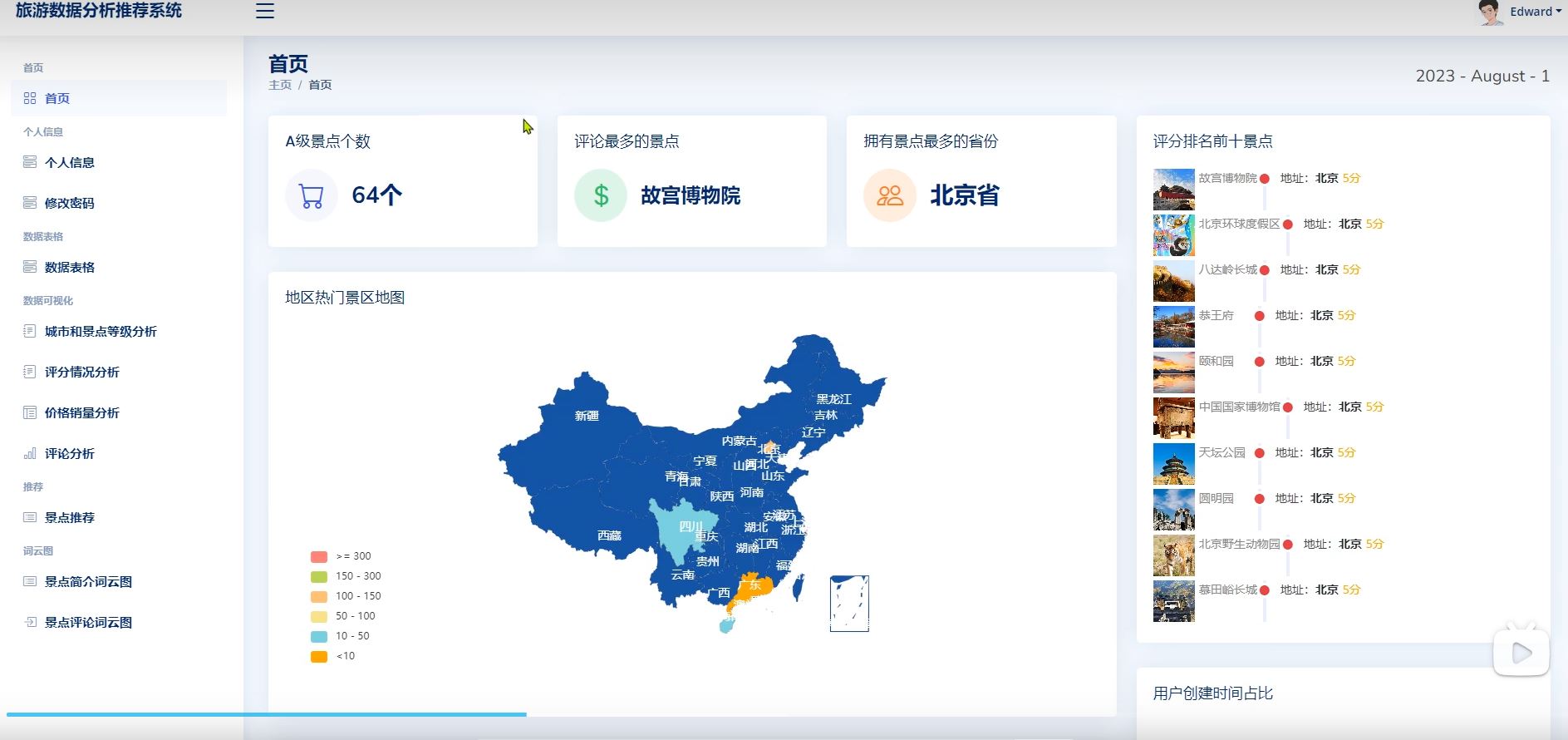Click the 个人信息 sidebar icon
Screen dimensions: 1568x740
(x=30, y=162)
